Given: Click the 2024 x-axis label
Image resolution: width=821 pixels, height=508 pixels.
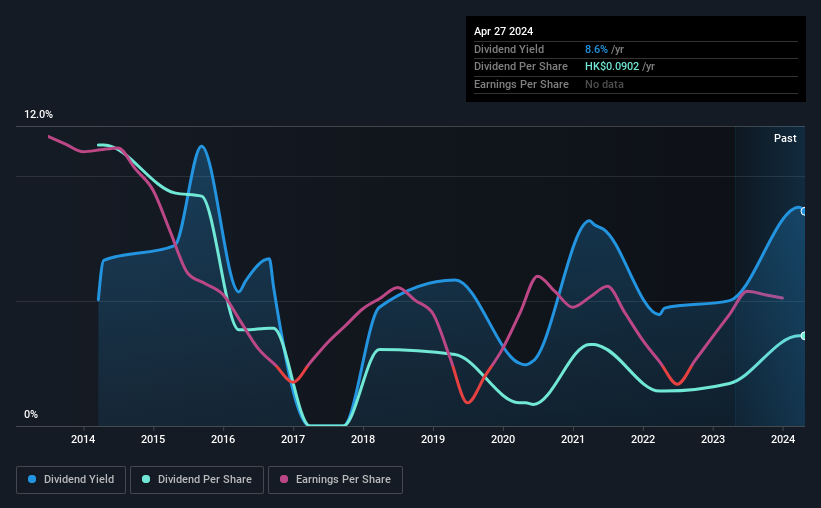Looking at the screenshot, I should click(x=783, y=439).
